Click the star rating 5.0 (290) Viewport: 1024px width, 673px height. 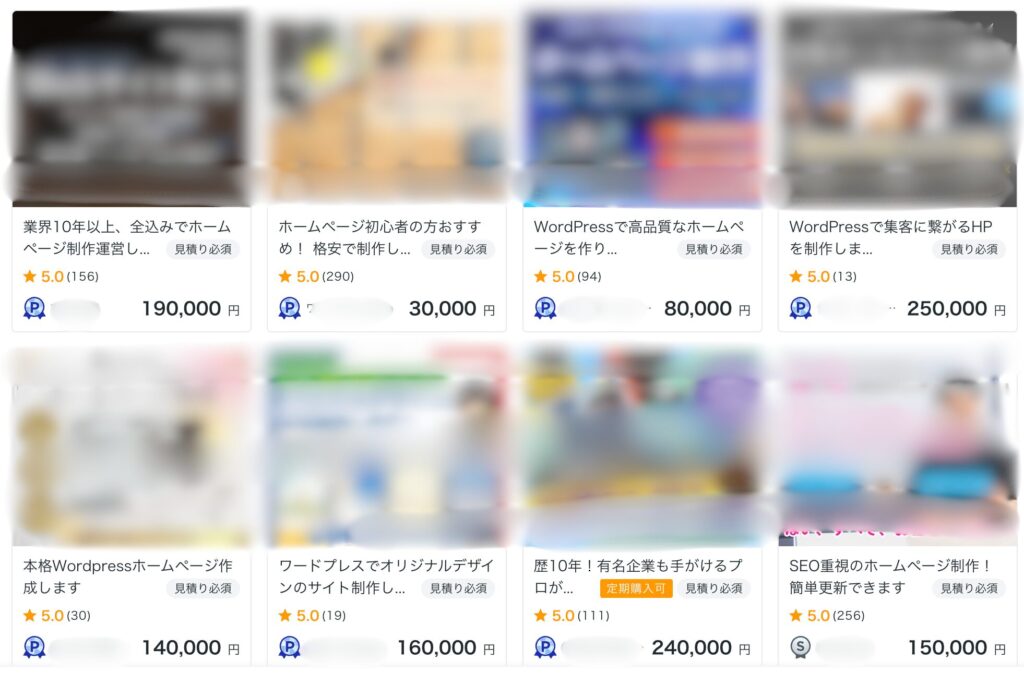pos(316,276)
